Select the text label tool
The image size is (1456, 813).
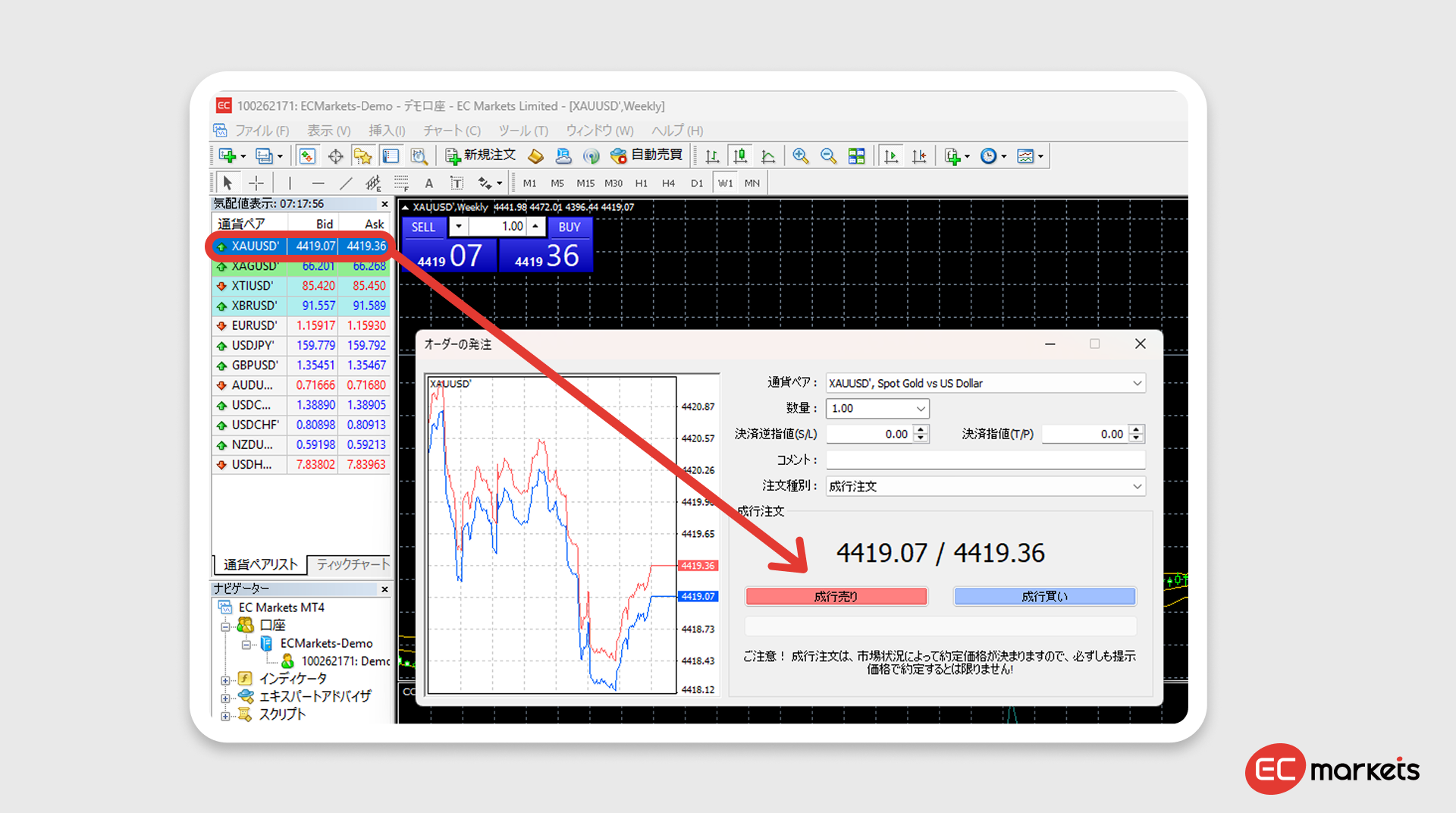point(457,183)
